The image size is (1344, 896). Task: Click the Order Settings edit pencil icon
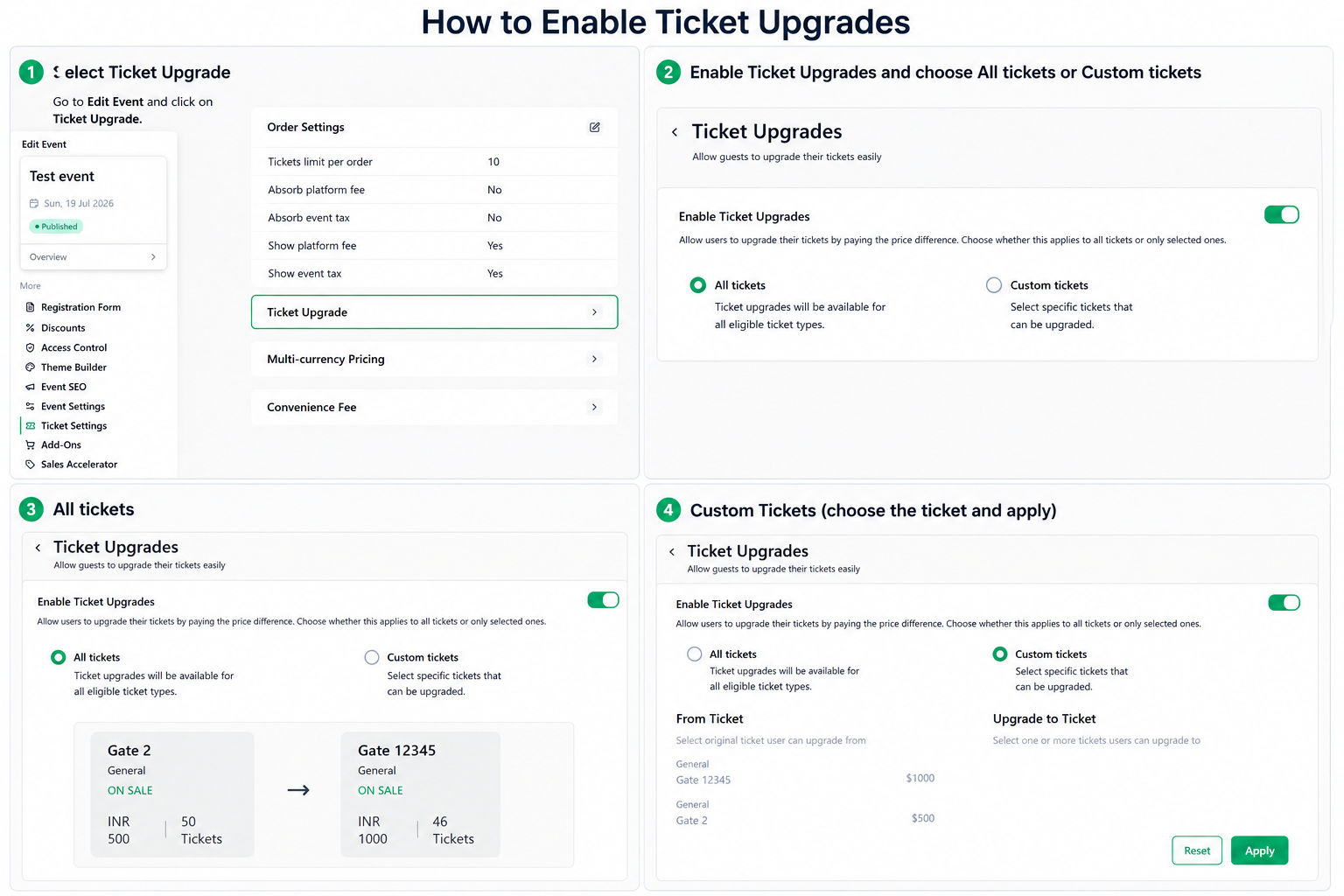point(594,128)
